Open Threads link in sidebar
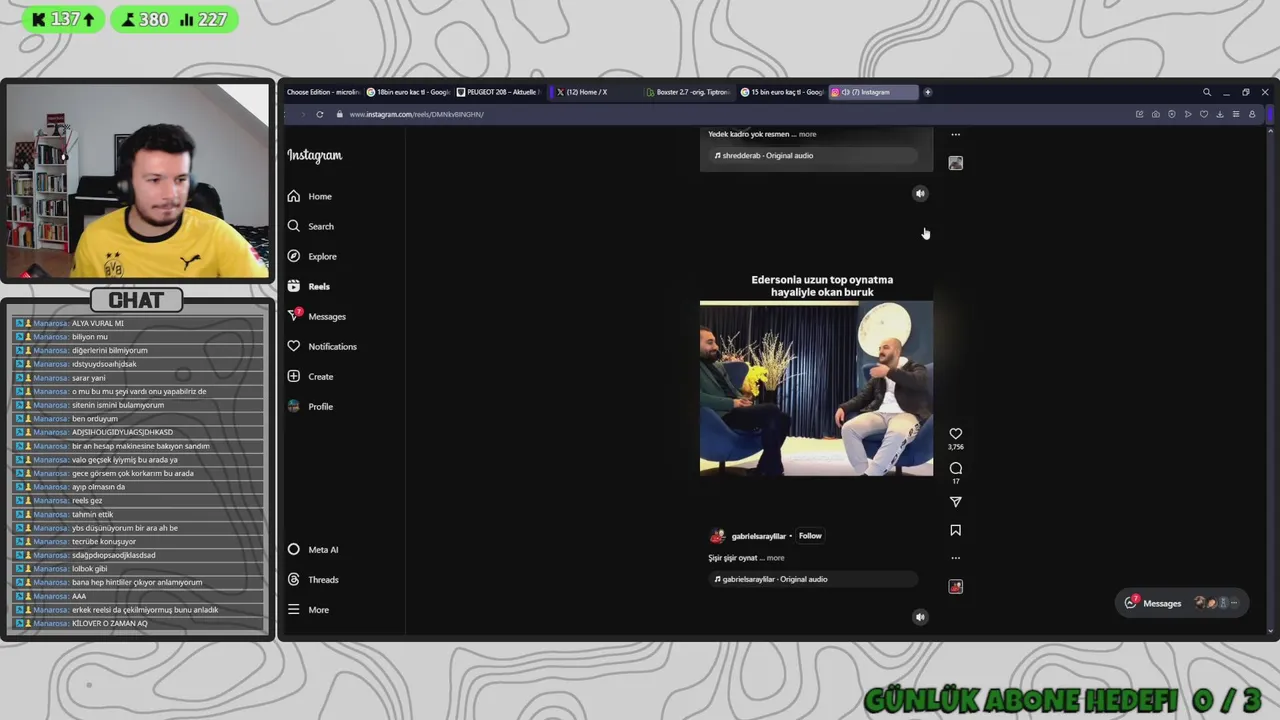The width and height of the screenshot is (1280, 720). pos(312,579)
